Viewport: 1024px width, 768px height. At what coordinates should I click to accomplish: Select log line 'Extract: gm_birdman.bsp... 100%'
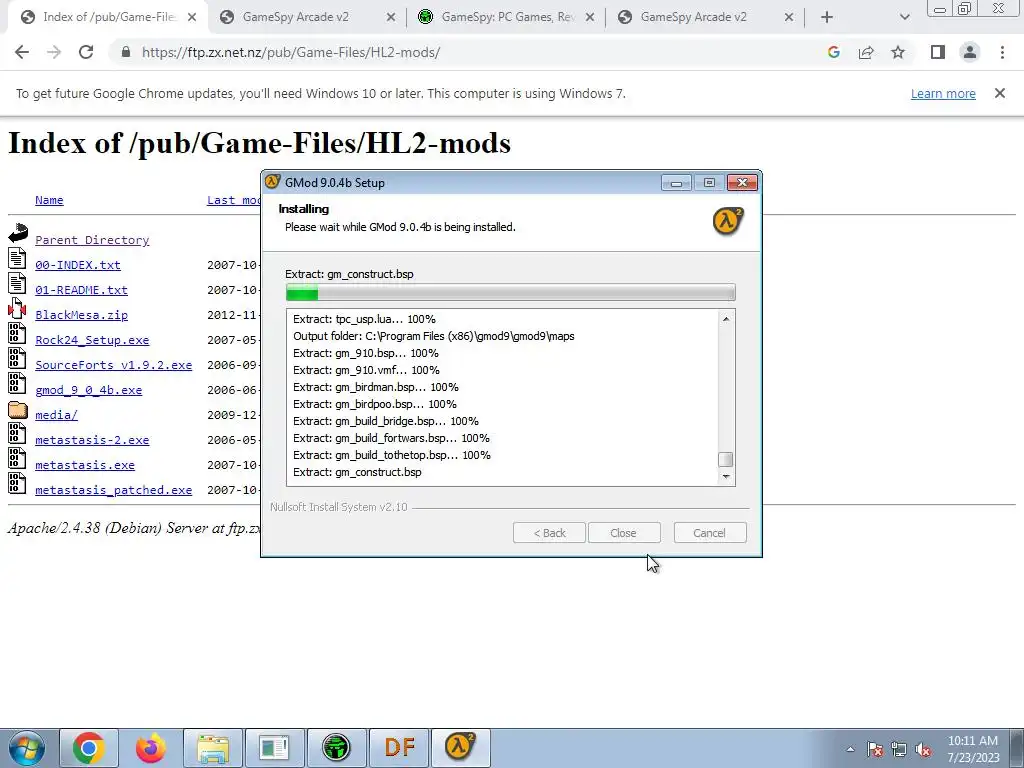point(376,387)
